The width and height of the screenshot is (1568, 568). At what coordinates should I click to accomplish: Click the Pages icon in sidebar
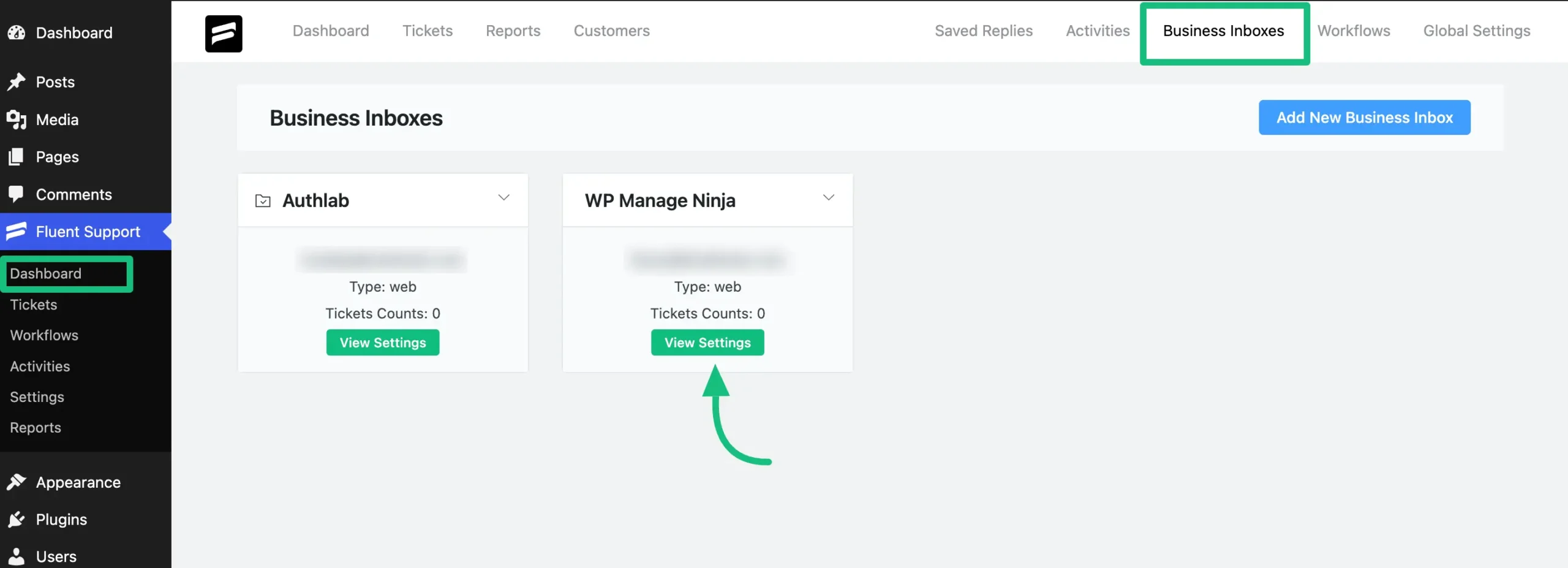click(x=17, y=157)
